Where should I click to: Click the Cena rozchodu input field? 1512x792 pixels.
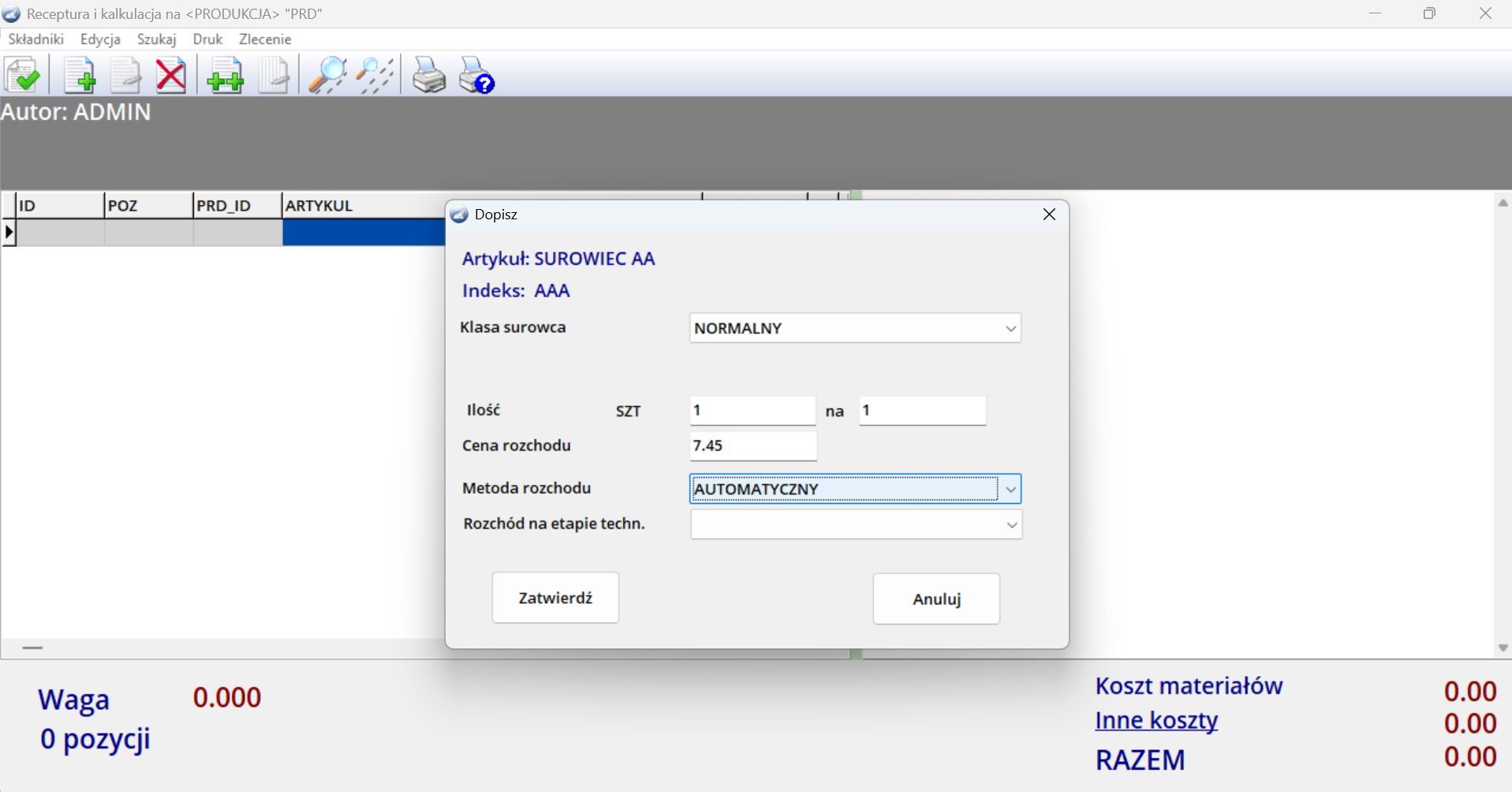pos(752,446)
